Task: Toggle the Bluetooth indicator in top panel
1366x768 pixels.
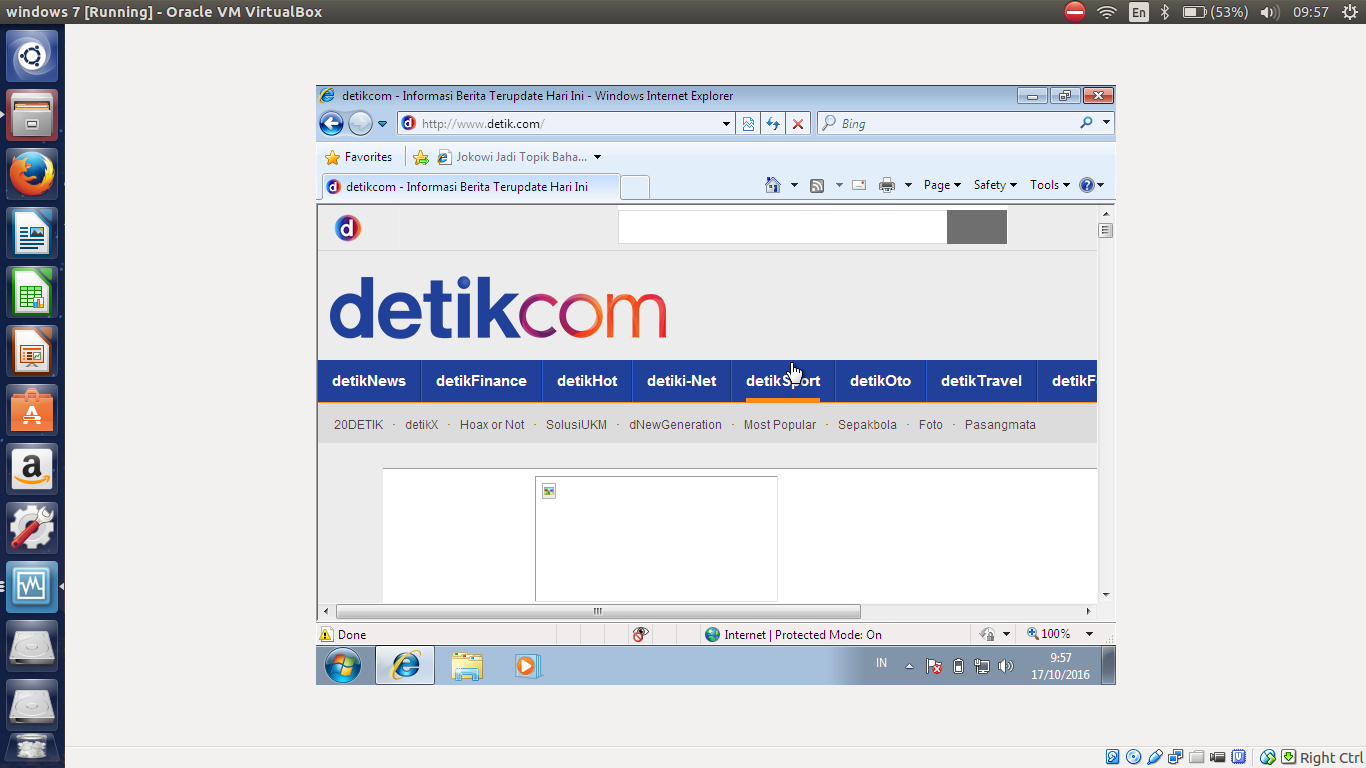Action: coord(1165,12)
